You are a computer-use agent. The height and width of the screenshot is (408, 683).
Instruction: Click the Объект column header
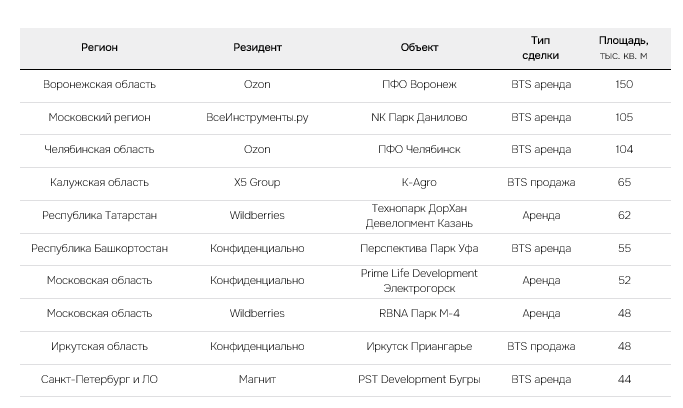point(419,48)
